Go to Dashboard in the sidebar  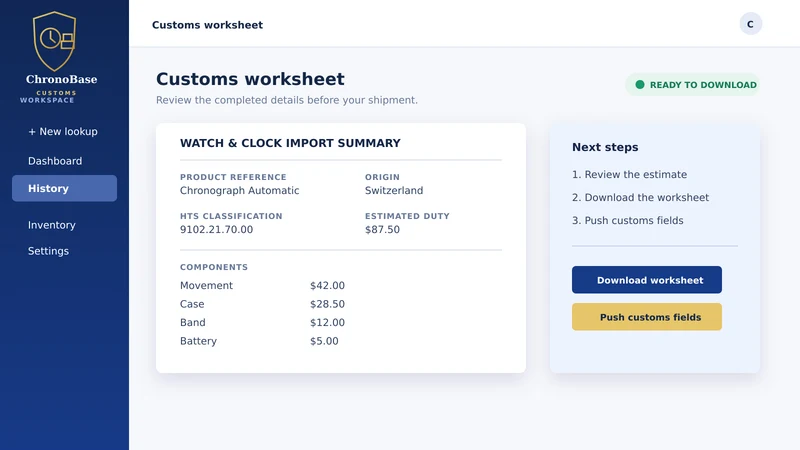pos(55,161)
